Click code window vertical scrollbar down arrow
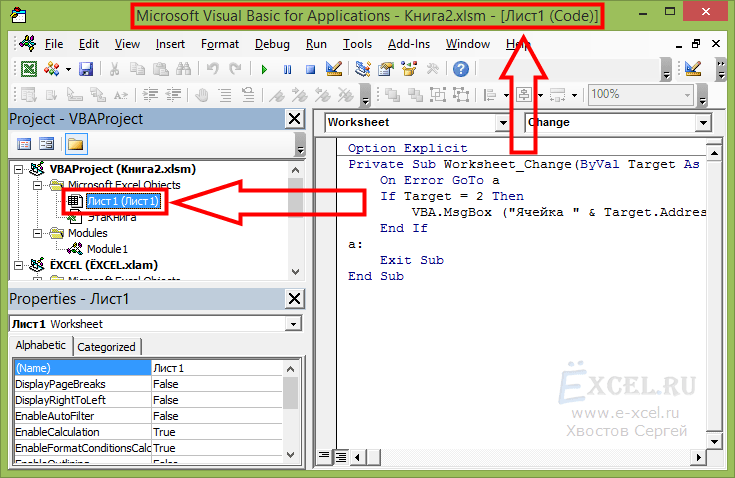The image size is (735, 478). click(x=714, y=441)
